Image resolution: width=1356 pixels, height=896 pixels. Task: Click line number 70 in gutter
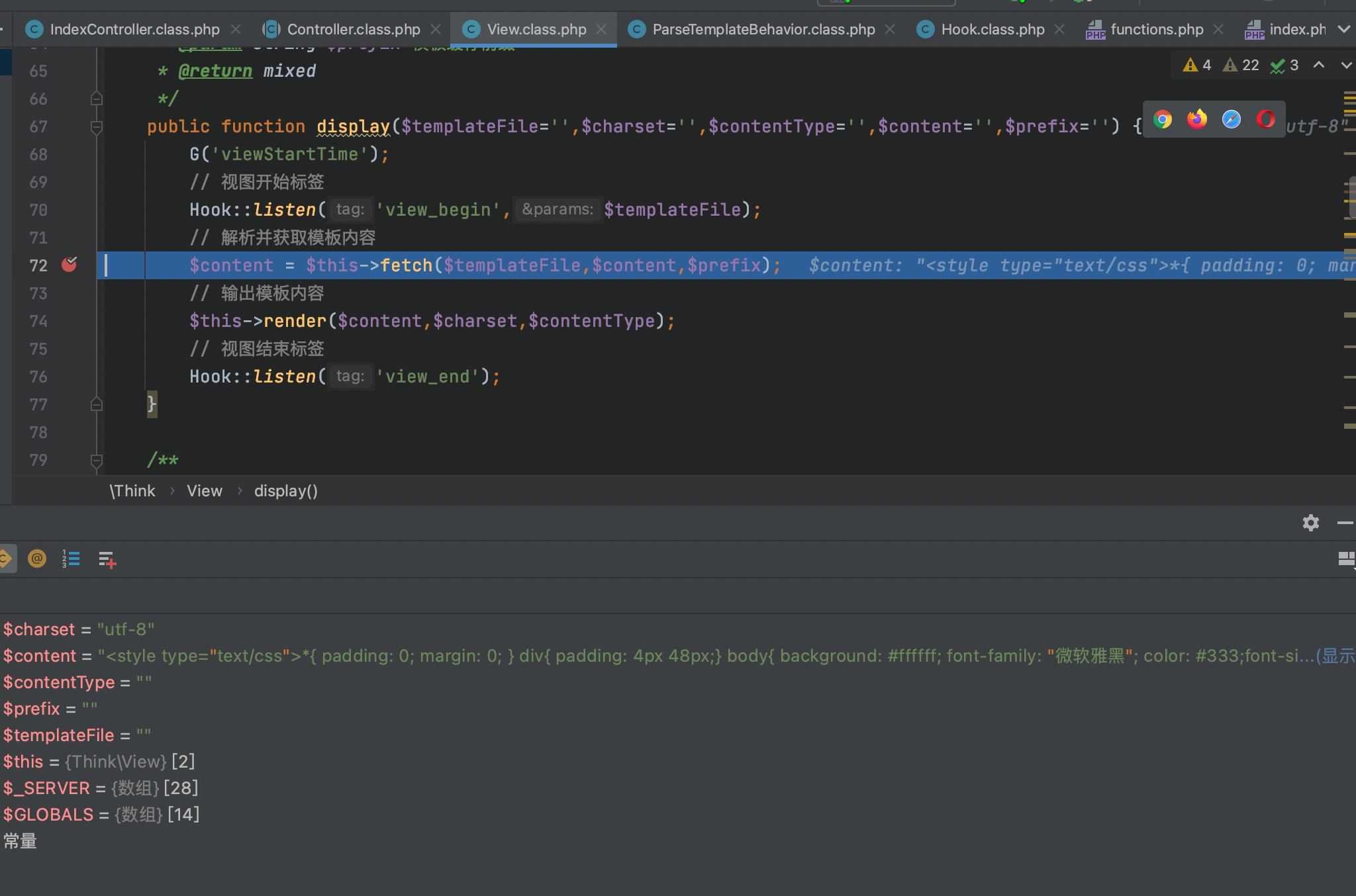click(x=38, y=210)
